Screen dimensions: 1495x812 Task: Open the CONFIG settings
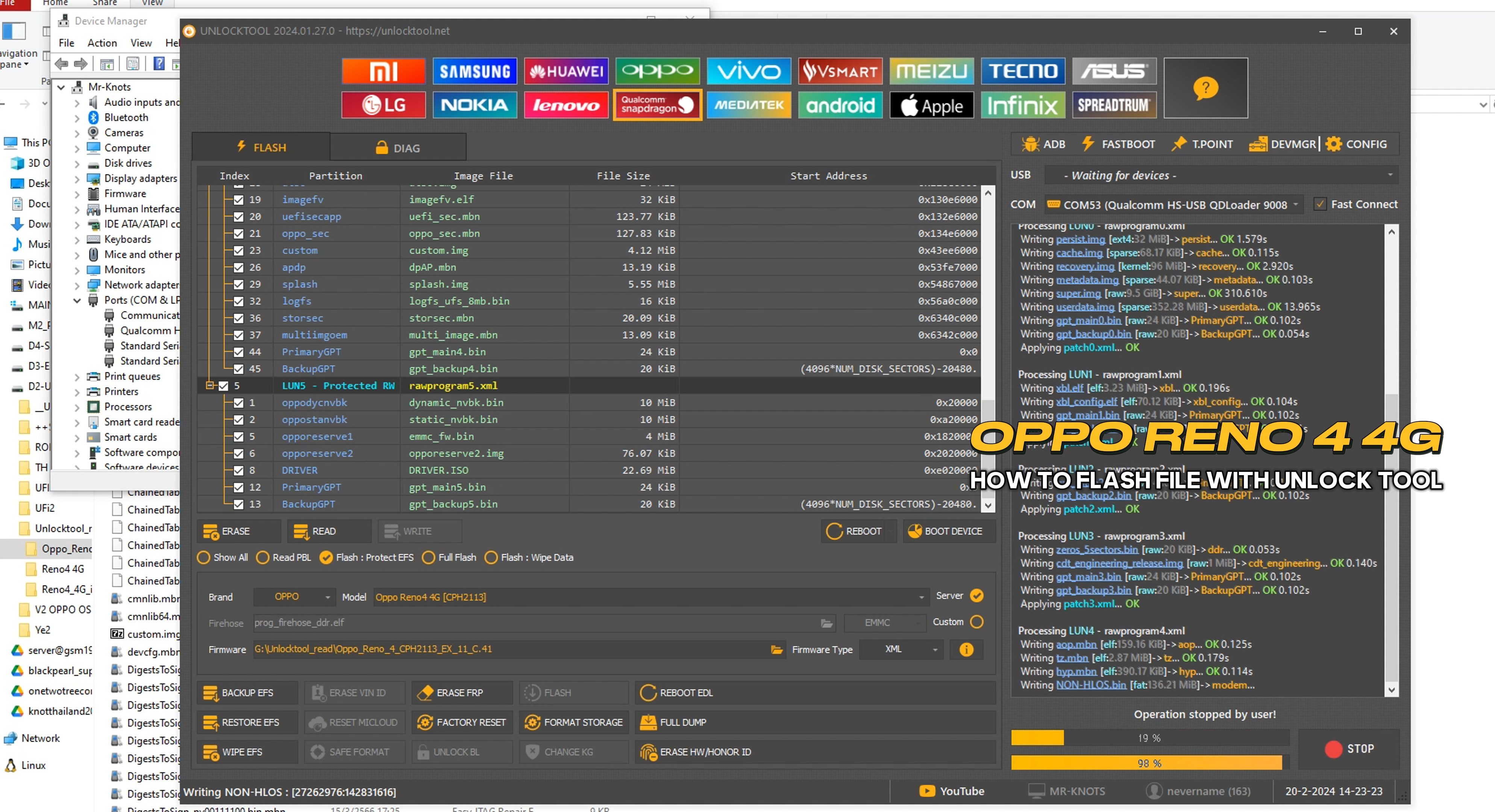pyautogui.click(x=1356, y=144)
